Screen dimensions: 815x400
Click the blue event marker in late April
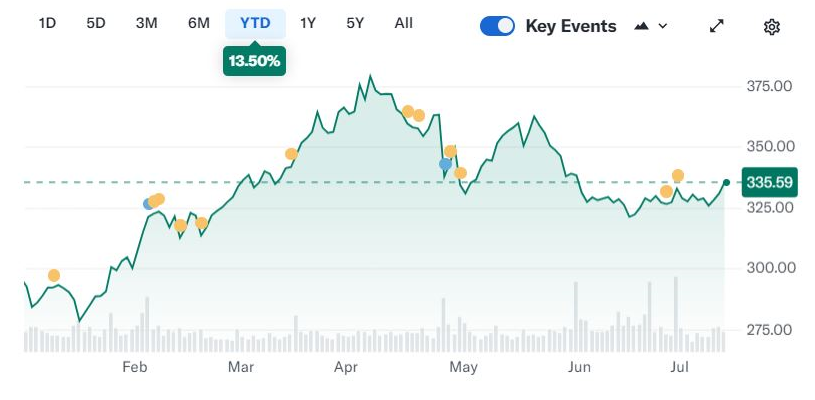pos(445,163)
